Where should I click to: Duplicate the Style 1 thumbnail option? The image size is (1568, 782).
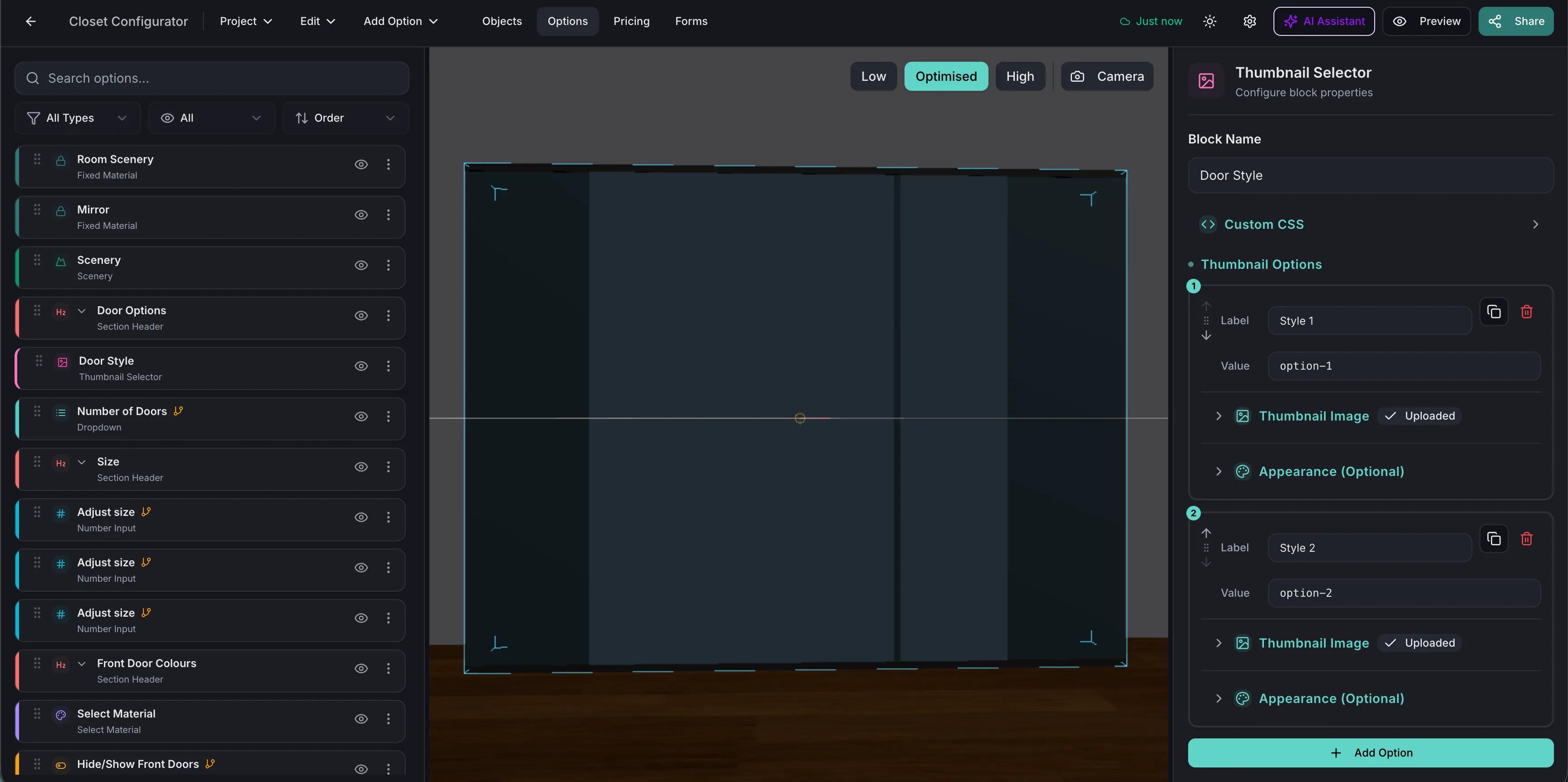click(1494, 312)
